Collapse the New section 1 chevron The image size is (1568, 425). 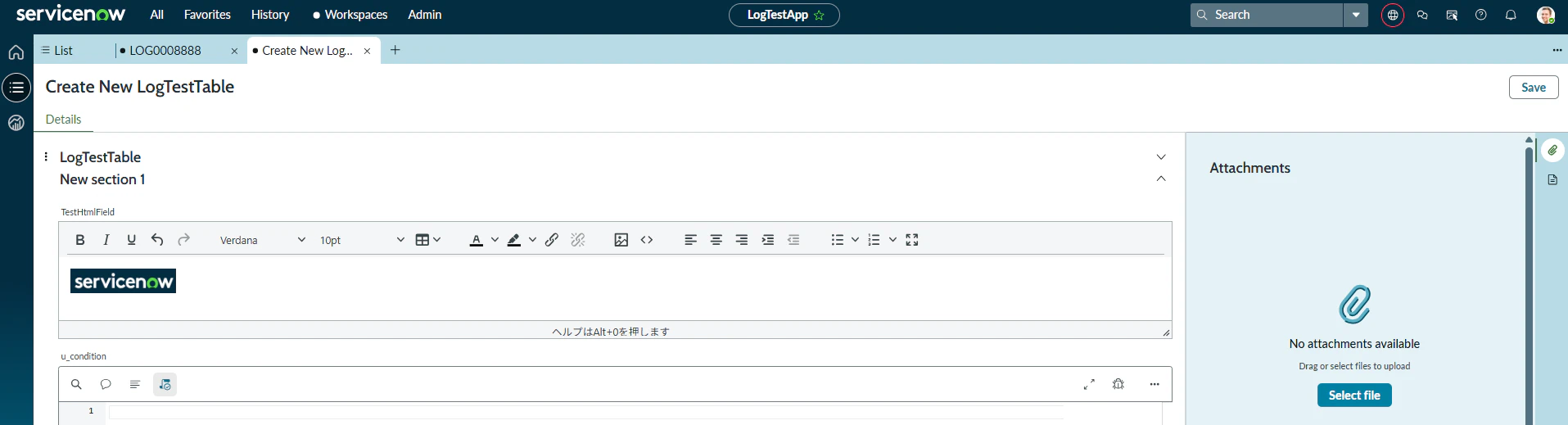1161,179
